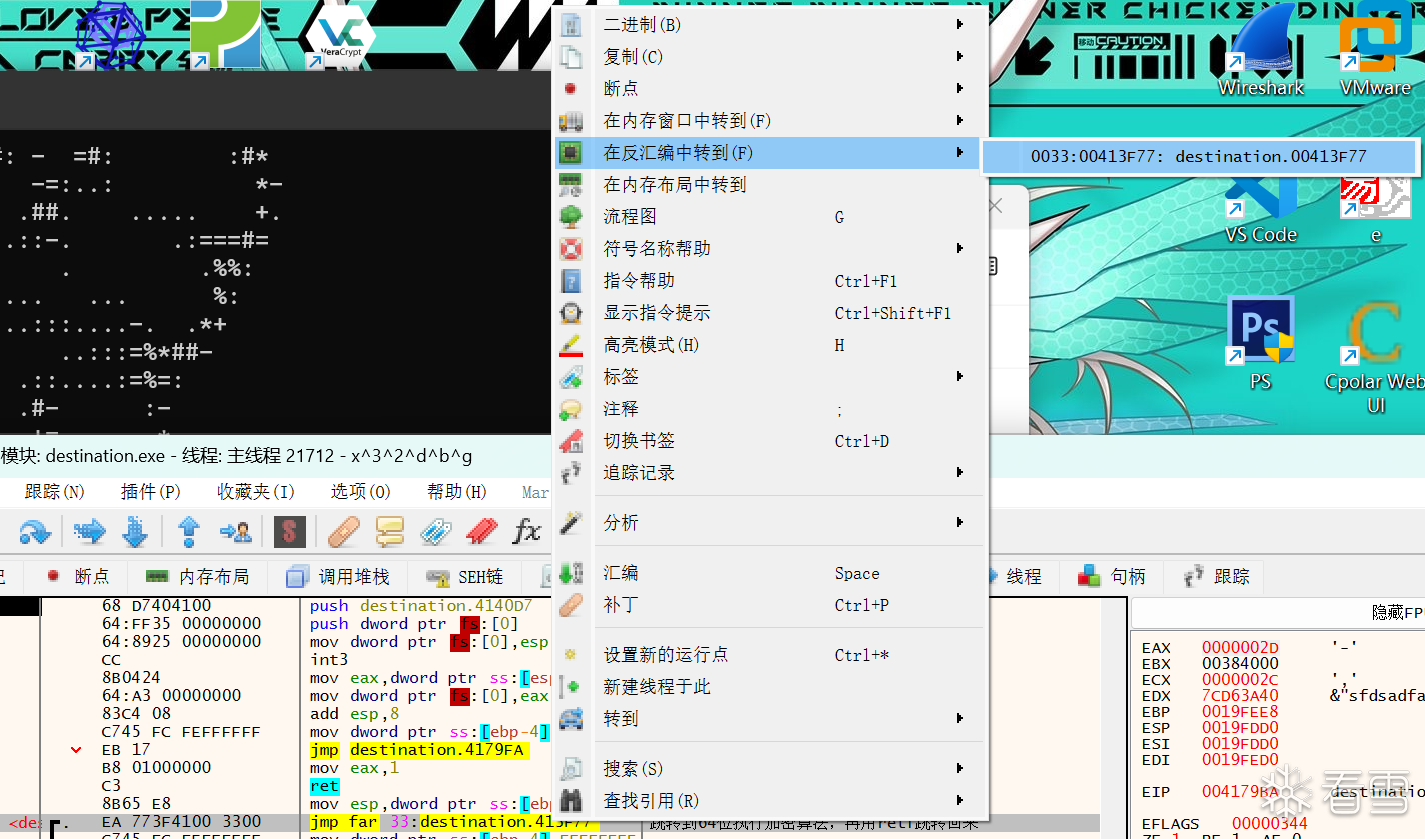Select 在反汇编中转到(F) in the context menu

[770, 153]
